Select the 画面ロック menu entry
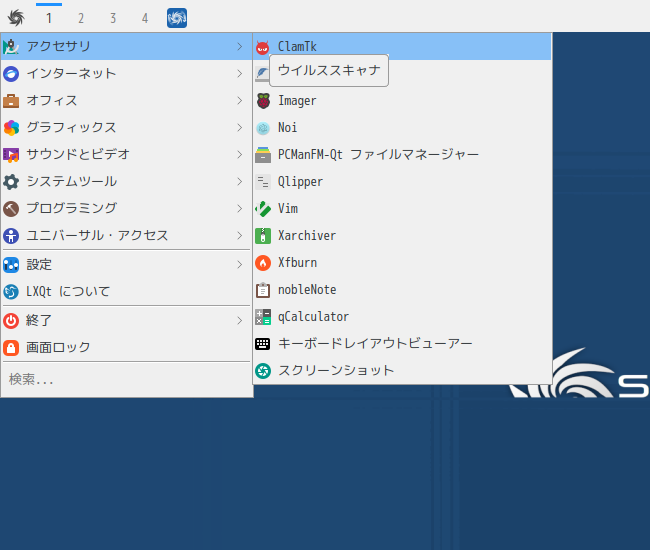Image resolution: width=650 pixels, height=550 pixels. pyautogui.click(x=126, y=348)
